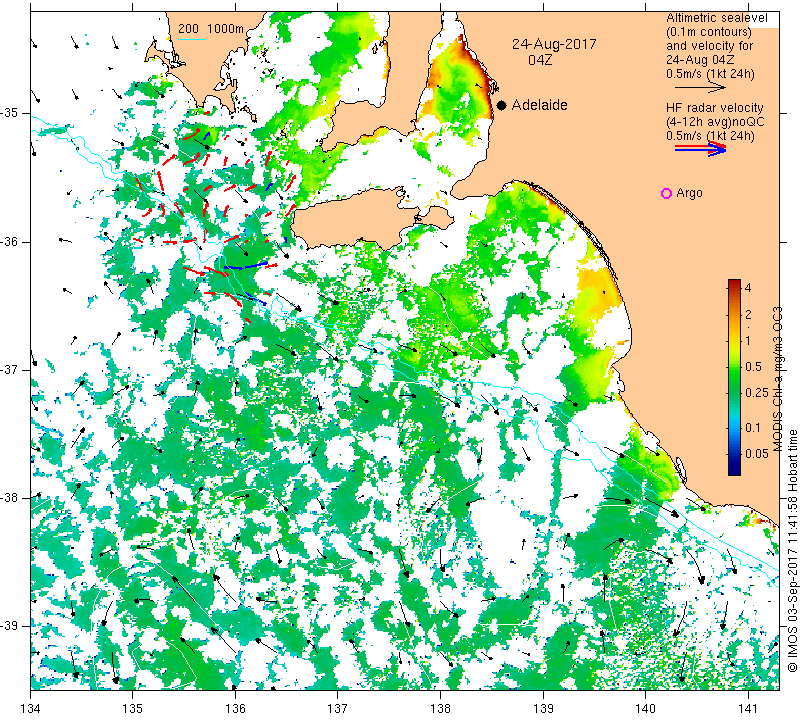Click the -39 latitude axis label
Image resolution: width=800 pixels, height=720 pixels.
click(x=10, y=626)
